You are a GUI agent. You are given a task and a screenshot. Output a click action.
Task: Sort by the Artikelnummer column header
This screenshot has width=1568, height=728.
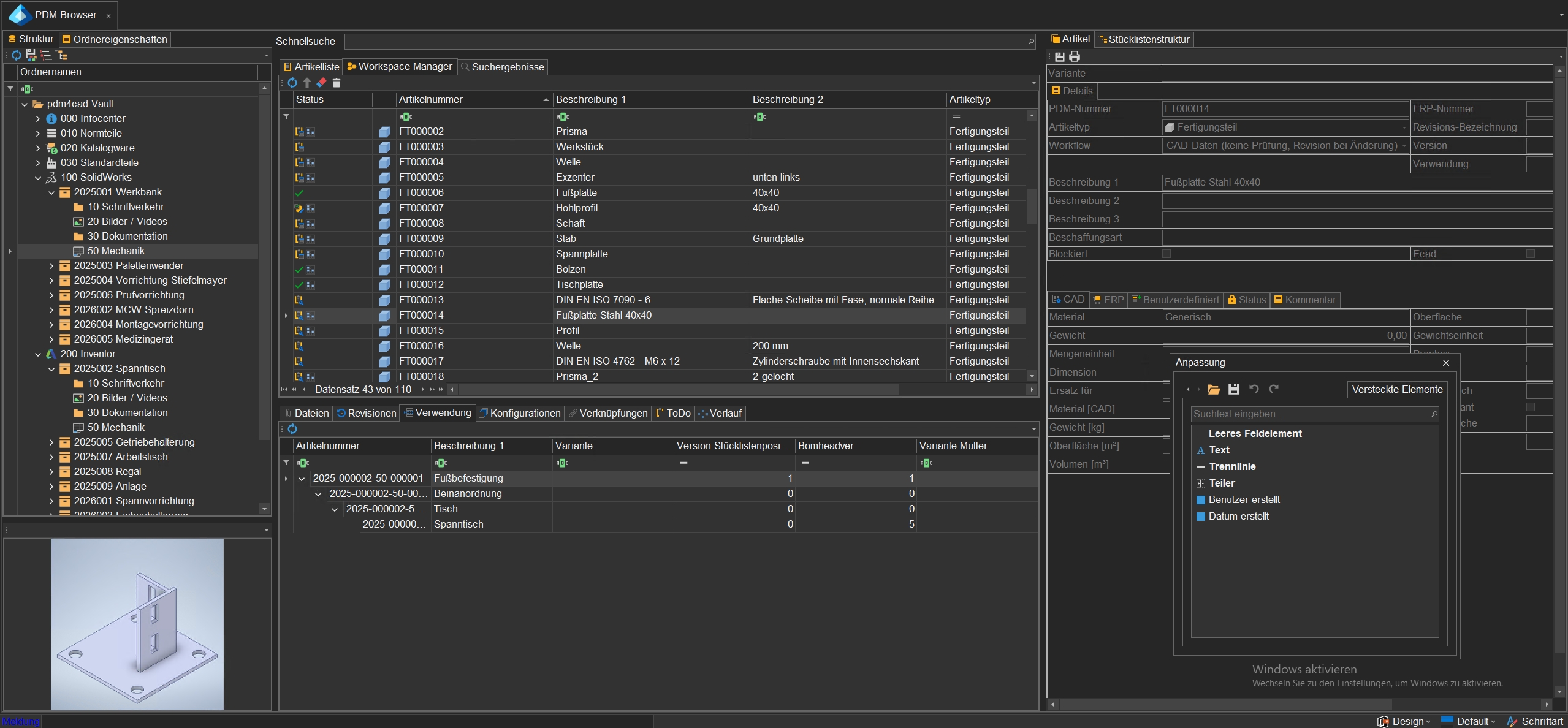click(474, 99)
